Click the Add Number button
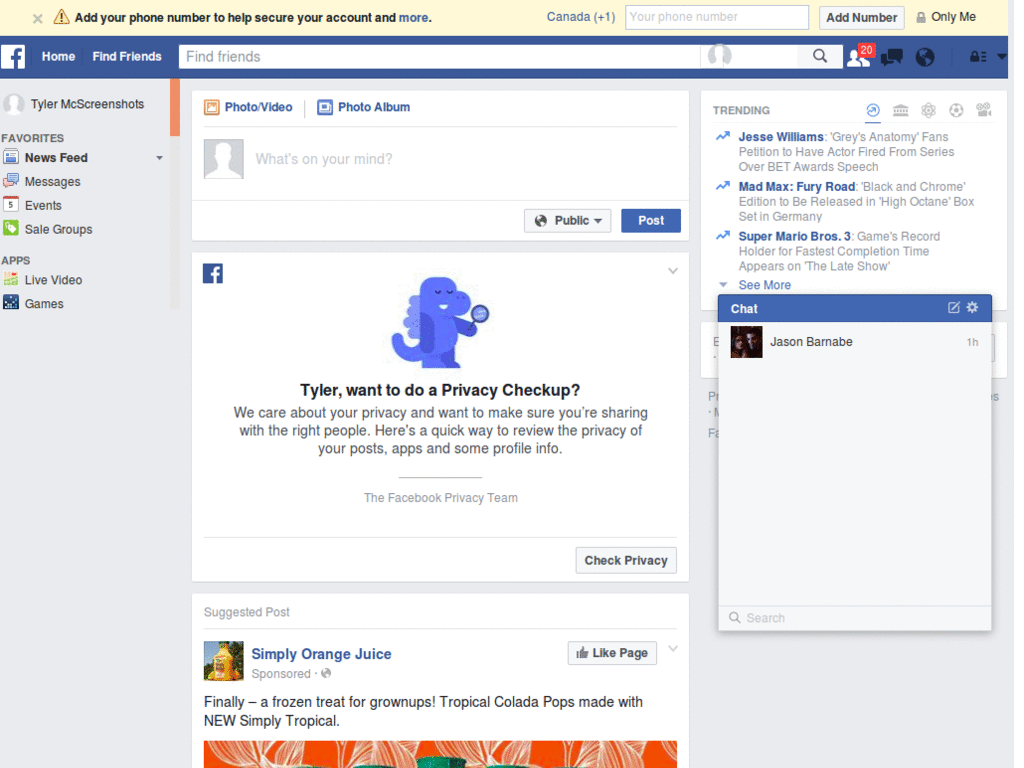The width and height of the screenshot is (1024, 768). (x=861, y=18)
